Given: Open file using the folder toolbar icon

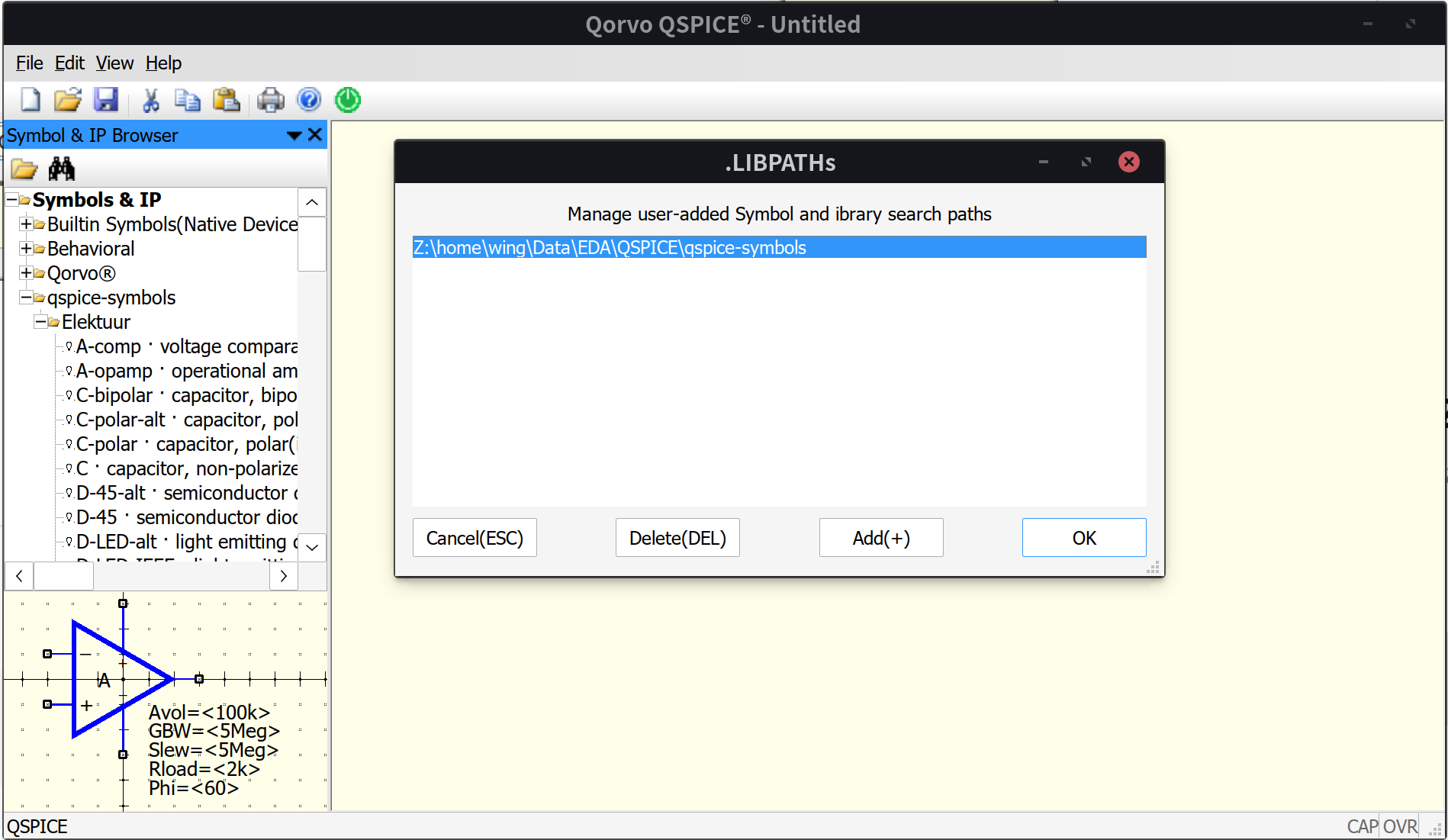Looking at the screenshot, I should 68,100.
